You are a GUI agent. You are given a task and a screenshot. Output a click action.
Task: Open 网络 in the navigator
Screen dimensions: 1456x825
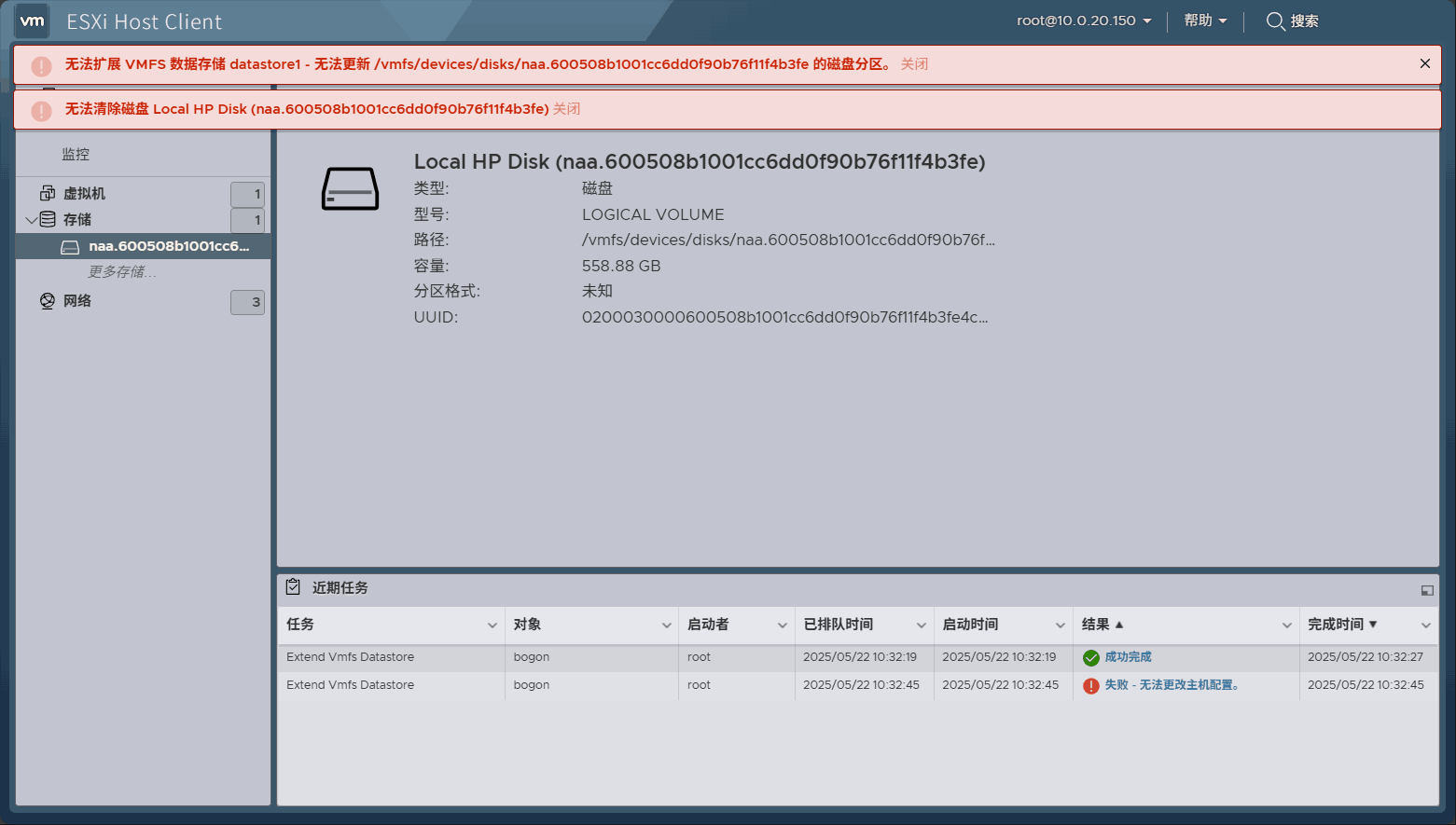(77, 301)
